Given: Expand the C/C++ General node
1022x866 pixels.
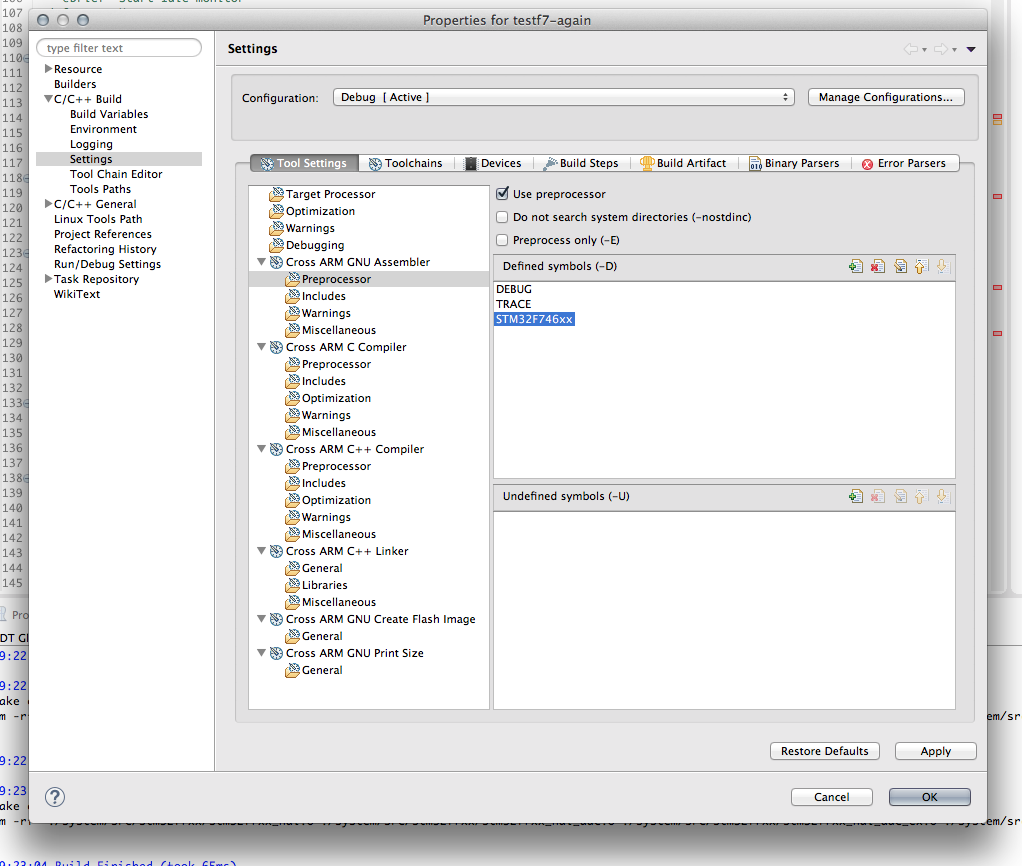Looking at the screenshot, I should coord(48,204).
